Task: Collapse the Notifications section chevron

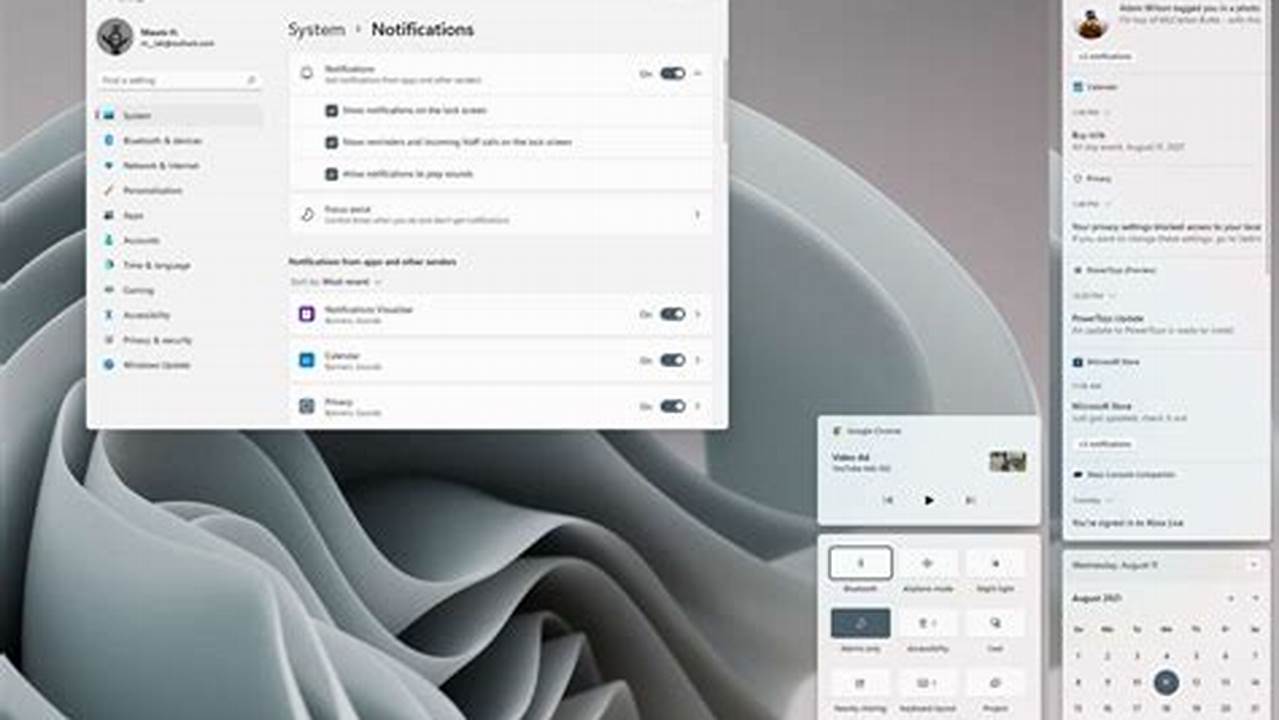Action: pos(697,73)
